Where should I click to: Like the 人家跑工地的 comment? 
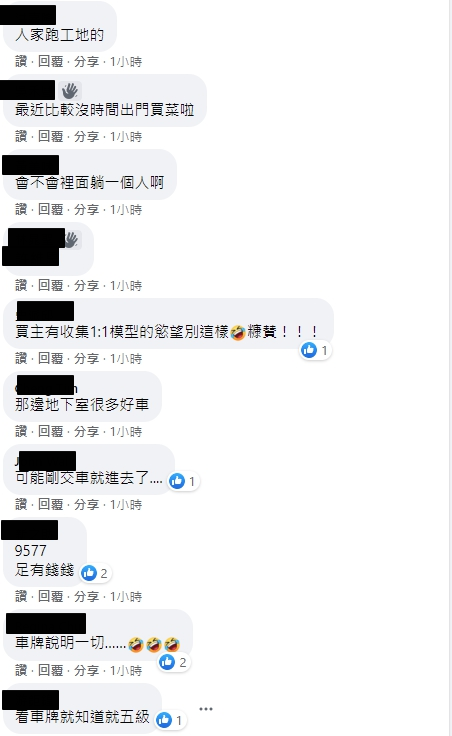click(21, 61)
